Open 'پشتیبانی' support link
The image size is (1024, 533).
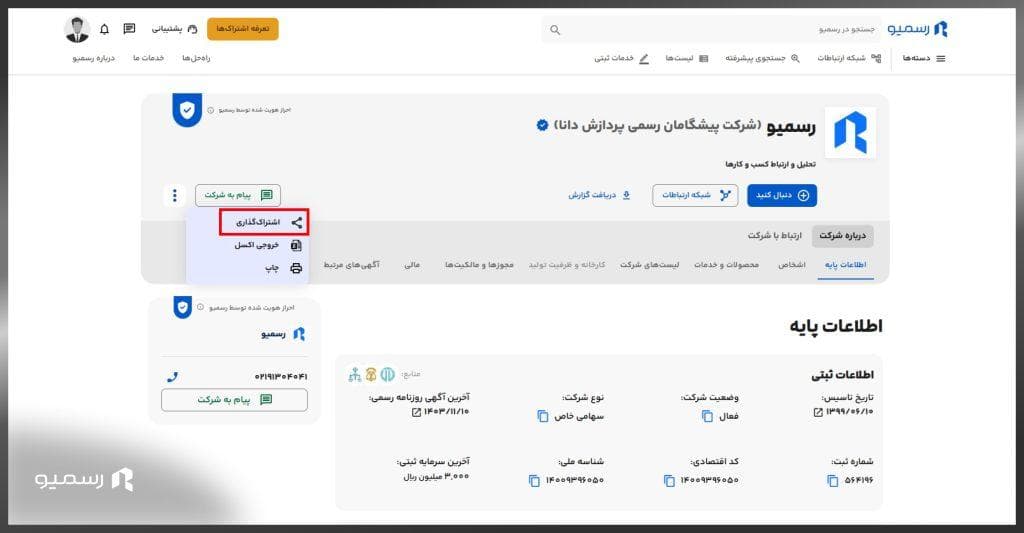tap(174, 29)
